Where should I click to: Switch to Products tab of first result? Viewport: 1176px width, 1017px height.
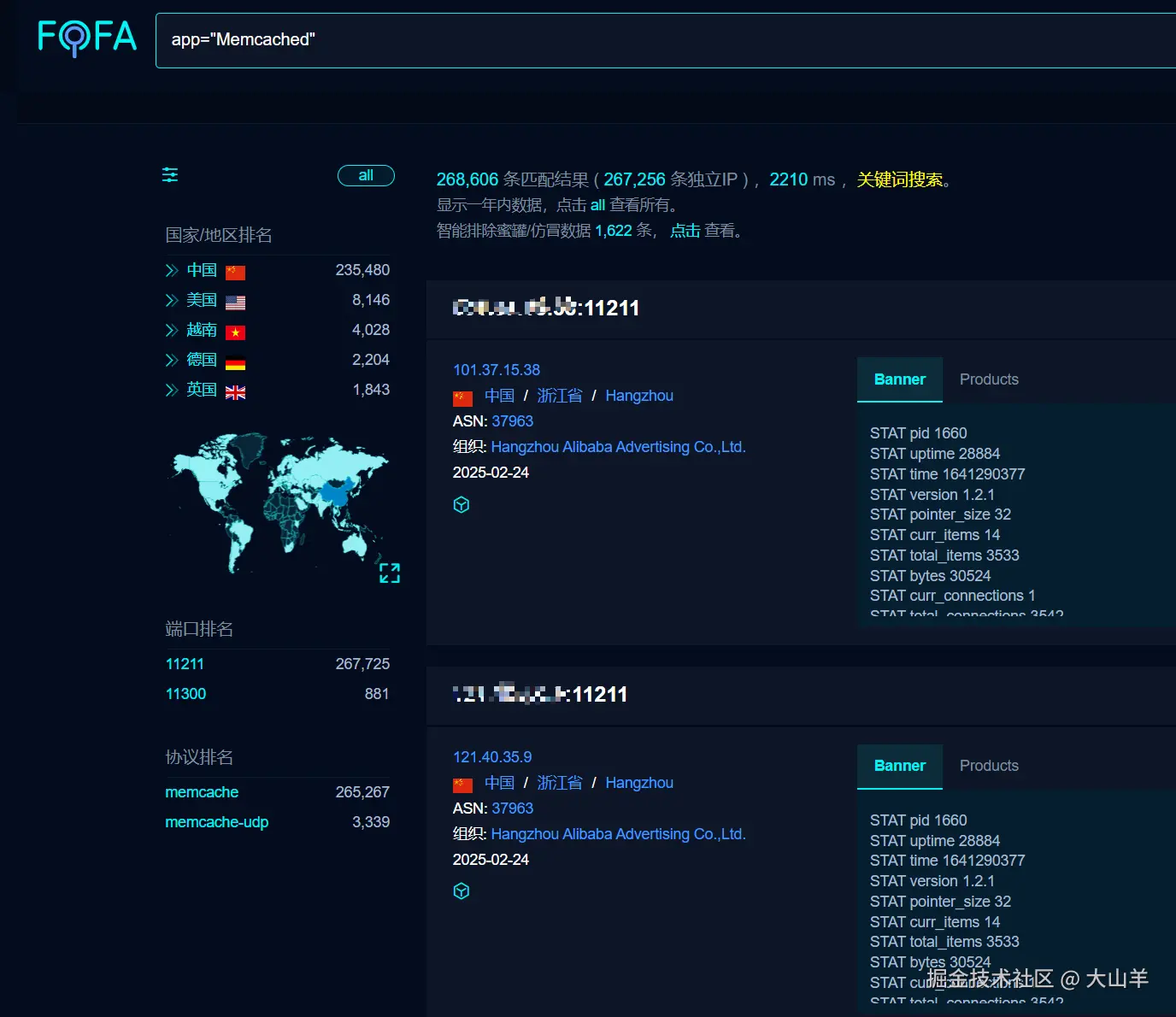click(989, 379)
